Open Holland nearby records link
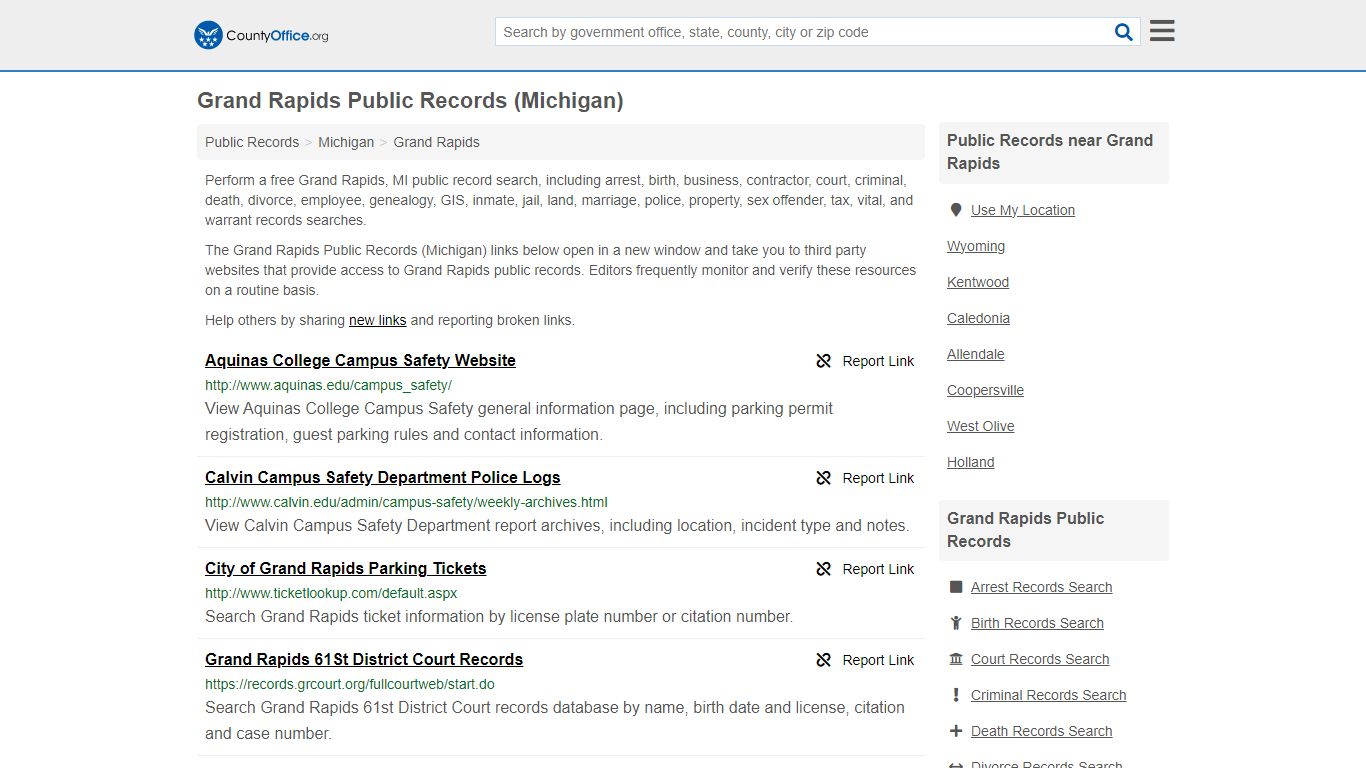Viewport: 1366px width, 768px height. (x=970, y=462)
